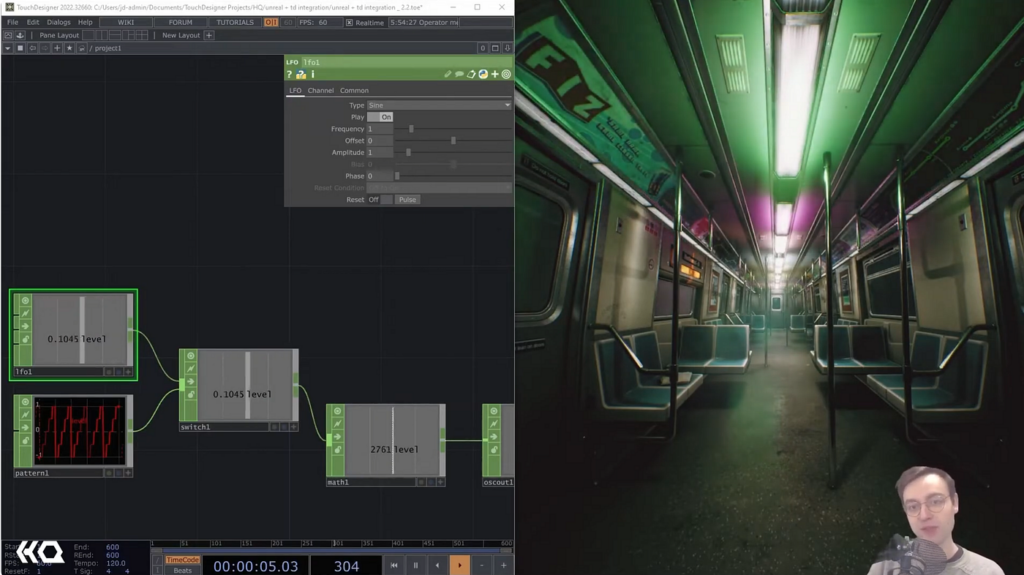Switch to the Common parameter tab
The width and height of the screenshot is (1024, 575).
tap(354, 91)
